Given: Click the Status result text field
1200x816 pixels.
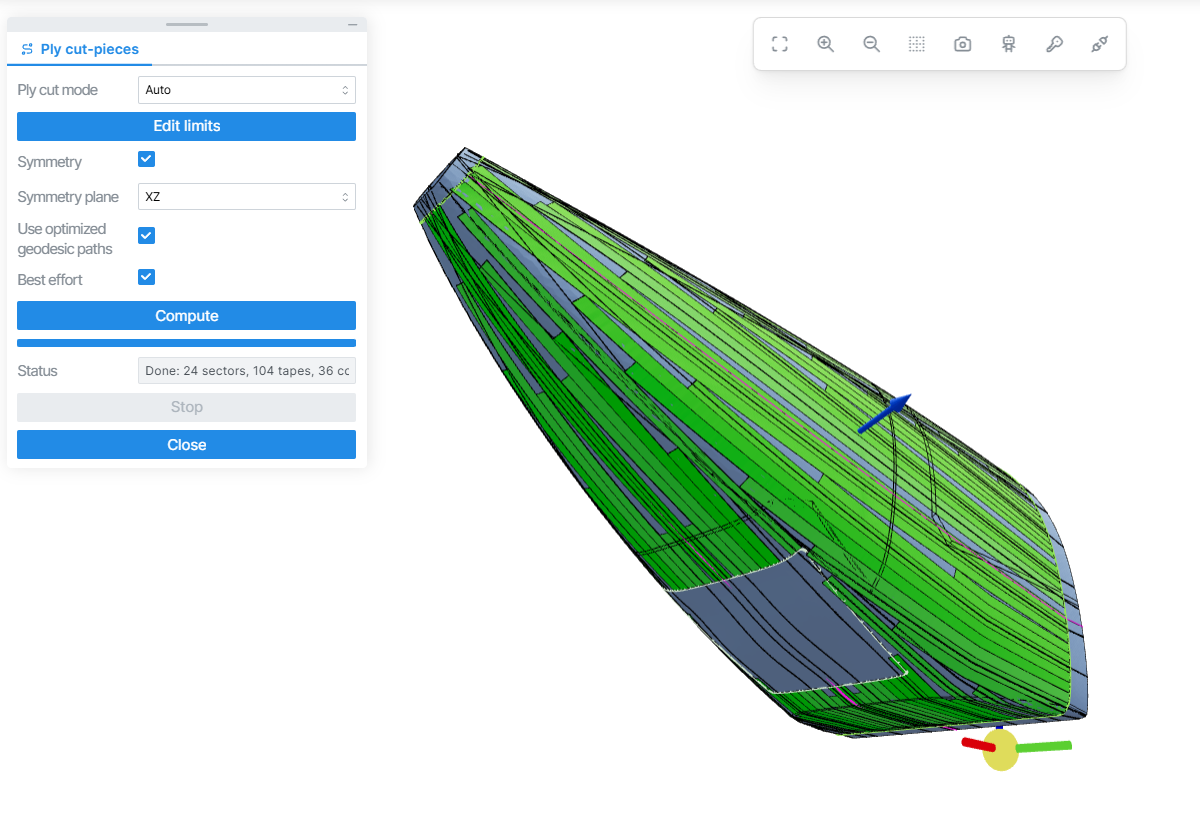Looking at the screenshot, I should [x=246, y=371].
